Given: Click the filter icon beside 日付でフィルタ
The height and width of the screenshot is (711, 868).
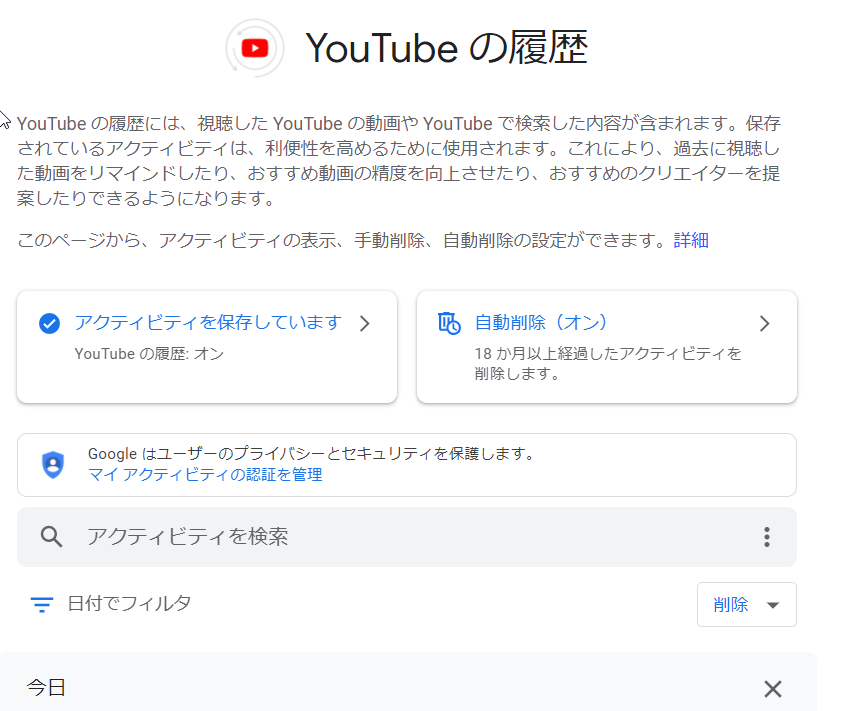Looking at the screenshot, I should point(40,604).
